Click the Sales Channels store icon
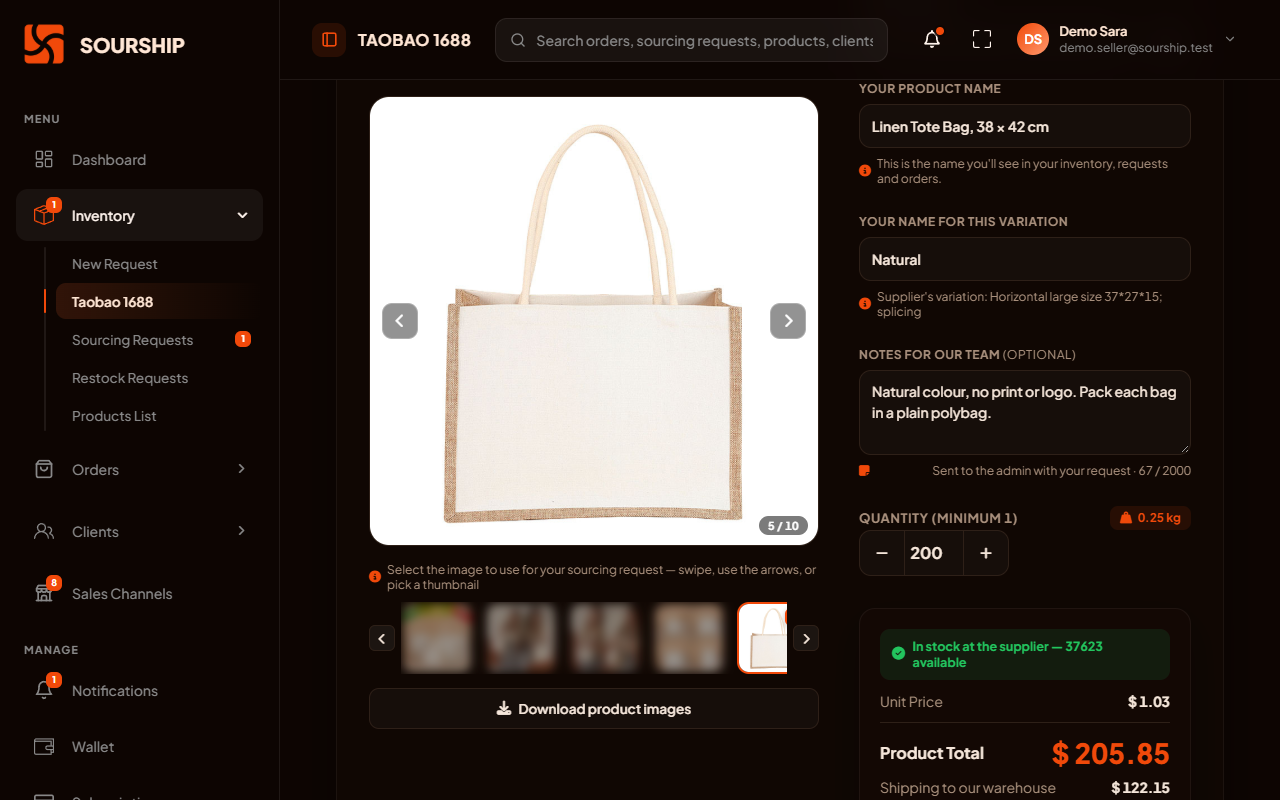The image size is (1280, 800). click(x=44, y=593)
